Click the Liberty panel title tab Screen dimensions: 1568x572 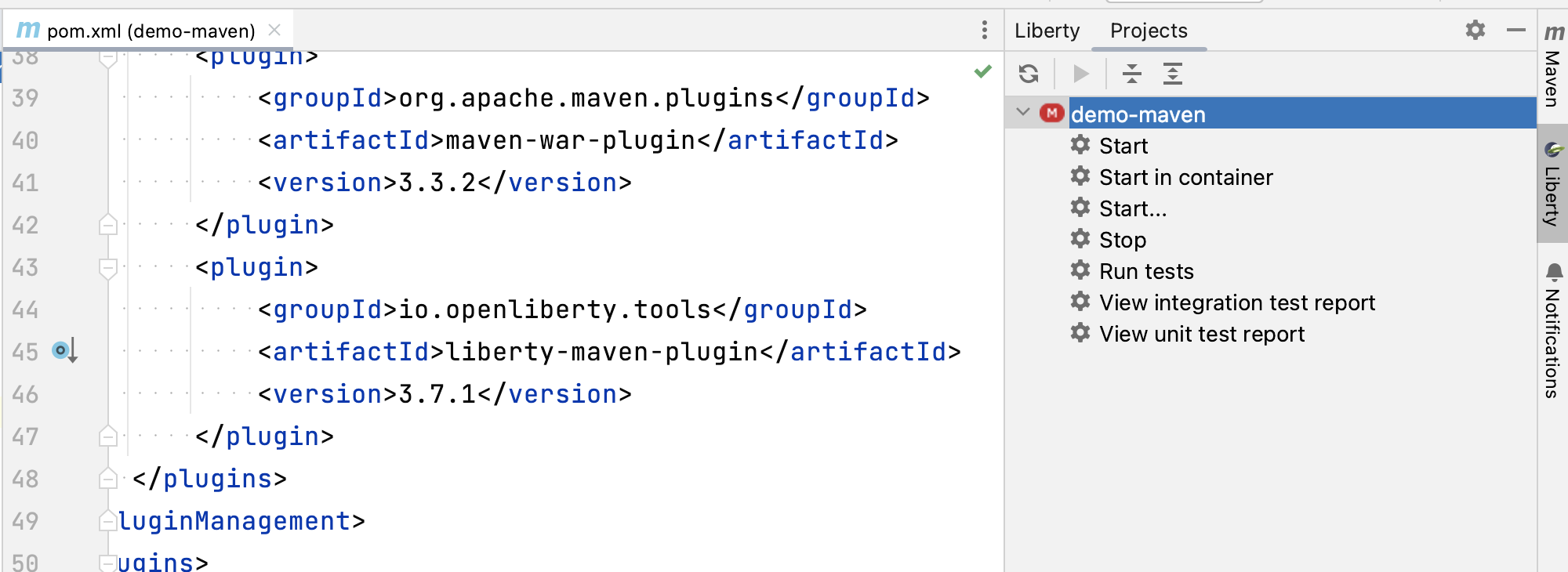(x=1047, y=31)
